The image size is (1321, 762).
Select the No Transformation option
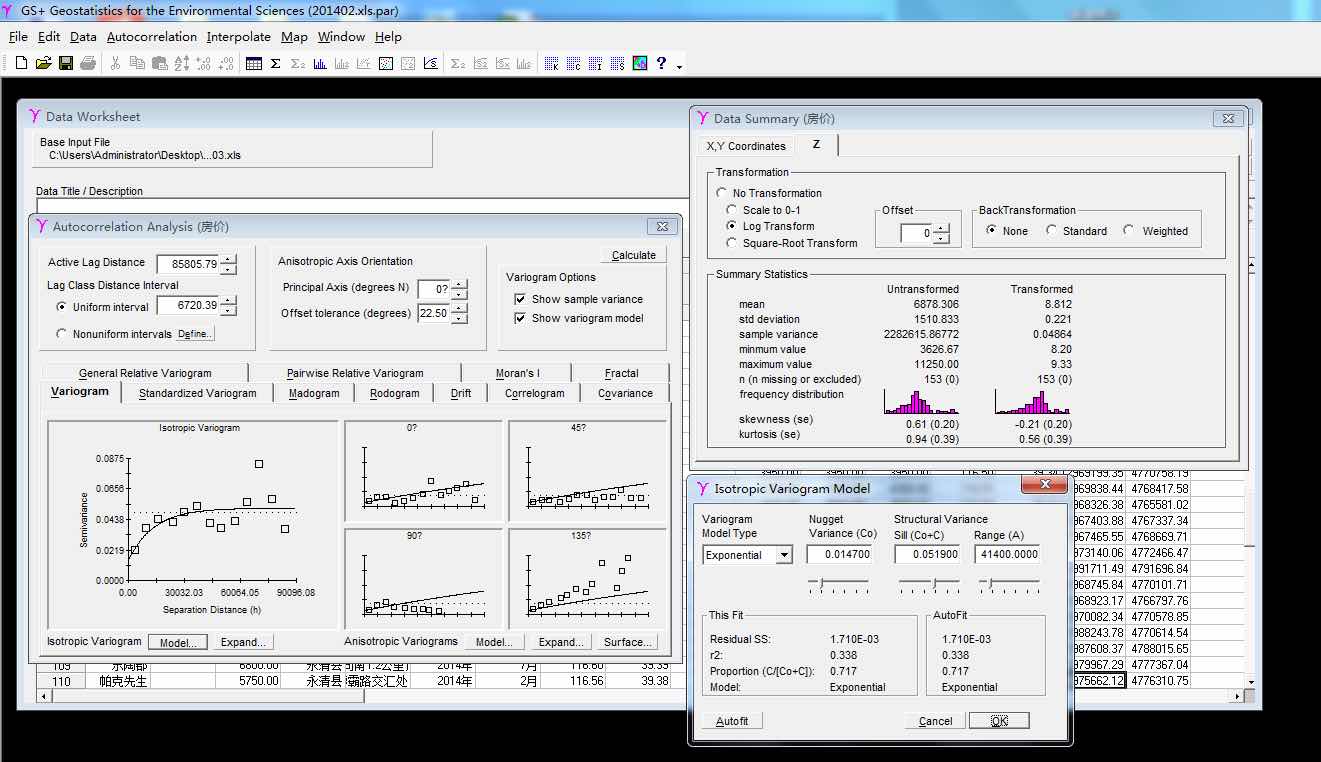click(722, 193)
